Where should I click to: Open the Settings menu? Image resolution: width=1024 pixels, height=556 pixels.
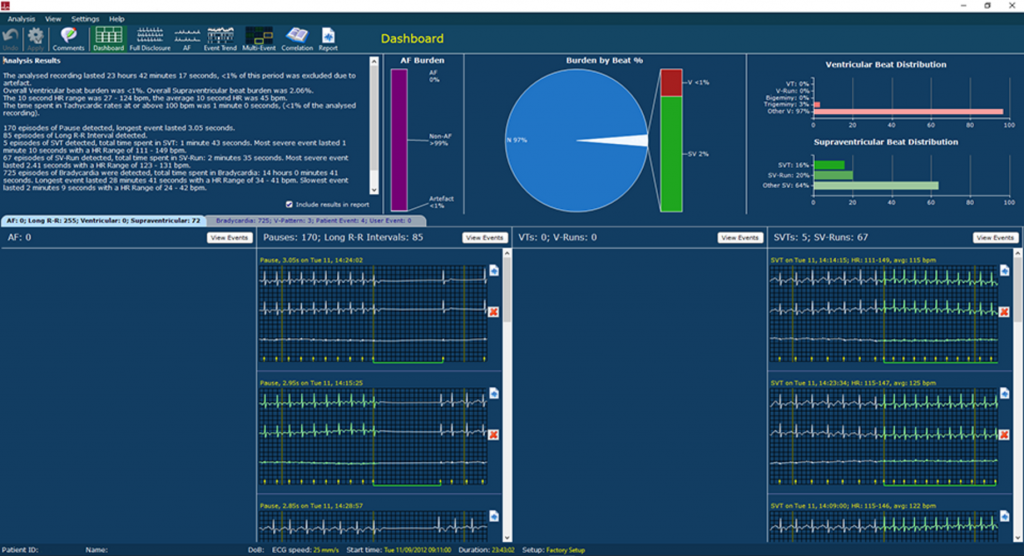click(85, 19)
